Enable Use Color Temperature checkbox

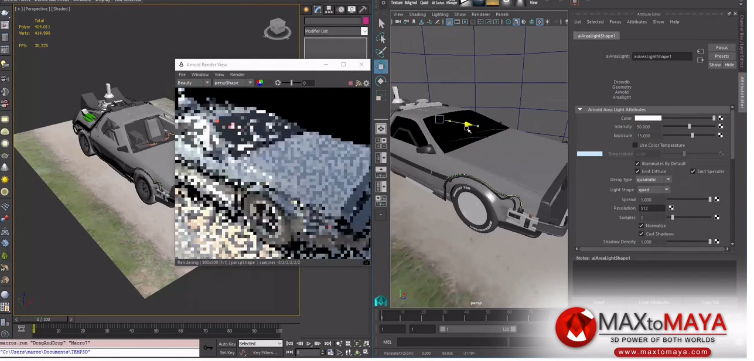[x=635, y=145]
